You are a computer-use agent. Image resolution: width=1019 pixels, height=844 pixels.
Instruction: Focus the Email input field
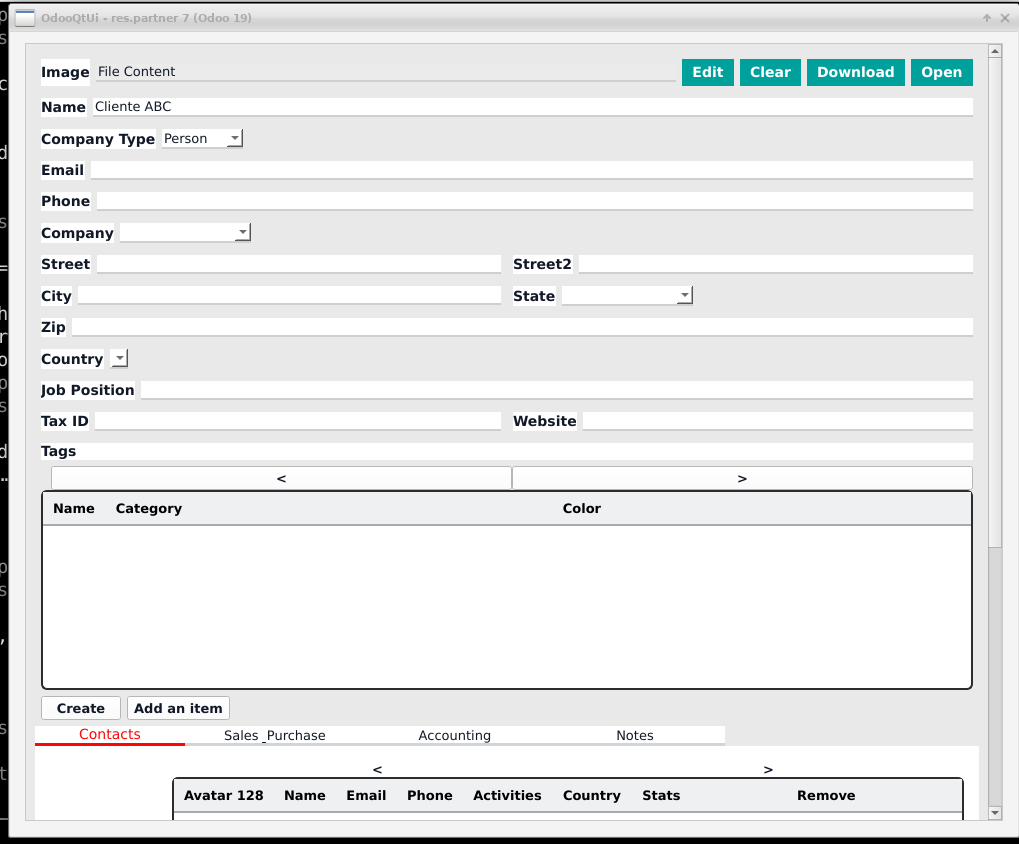(532, 170)
